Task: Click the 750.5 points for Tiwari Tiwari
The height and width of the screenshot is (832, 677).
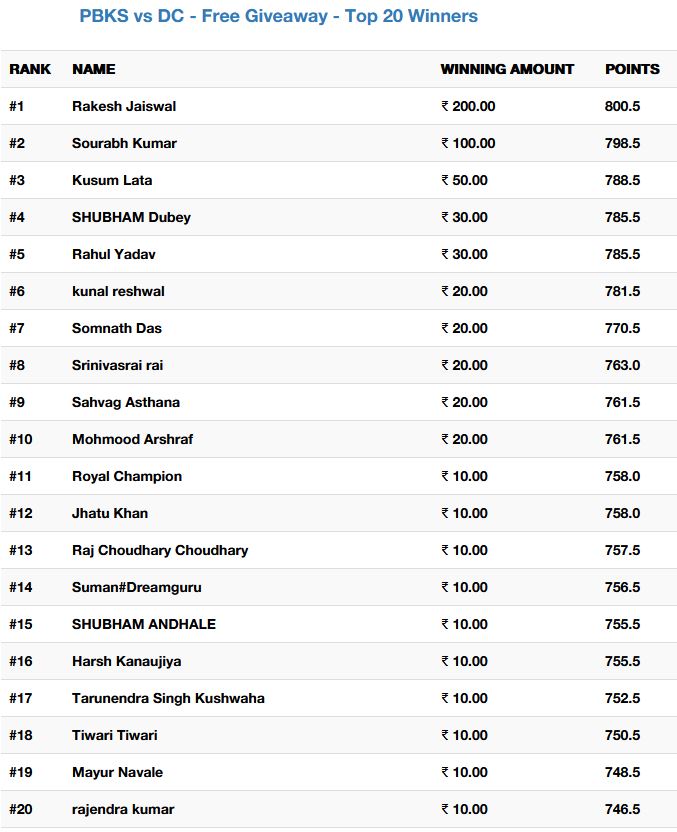Action: coord(622,735)
